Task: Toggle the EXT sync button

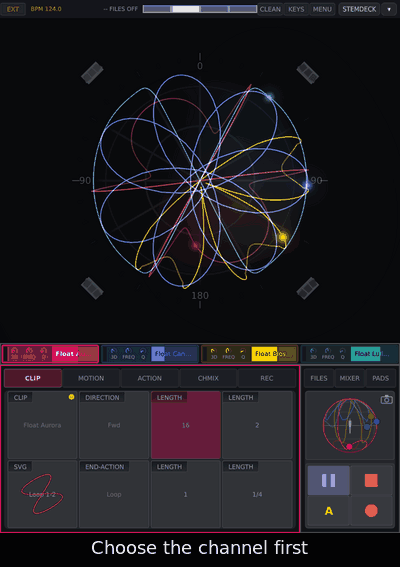Action: [13, 9]
